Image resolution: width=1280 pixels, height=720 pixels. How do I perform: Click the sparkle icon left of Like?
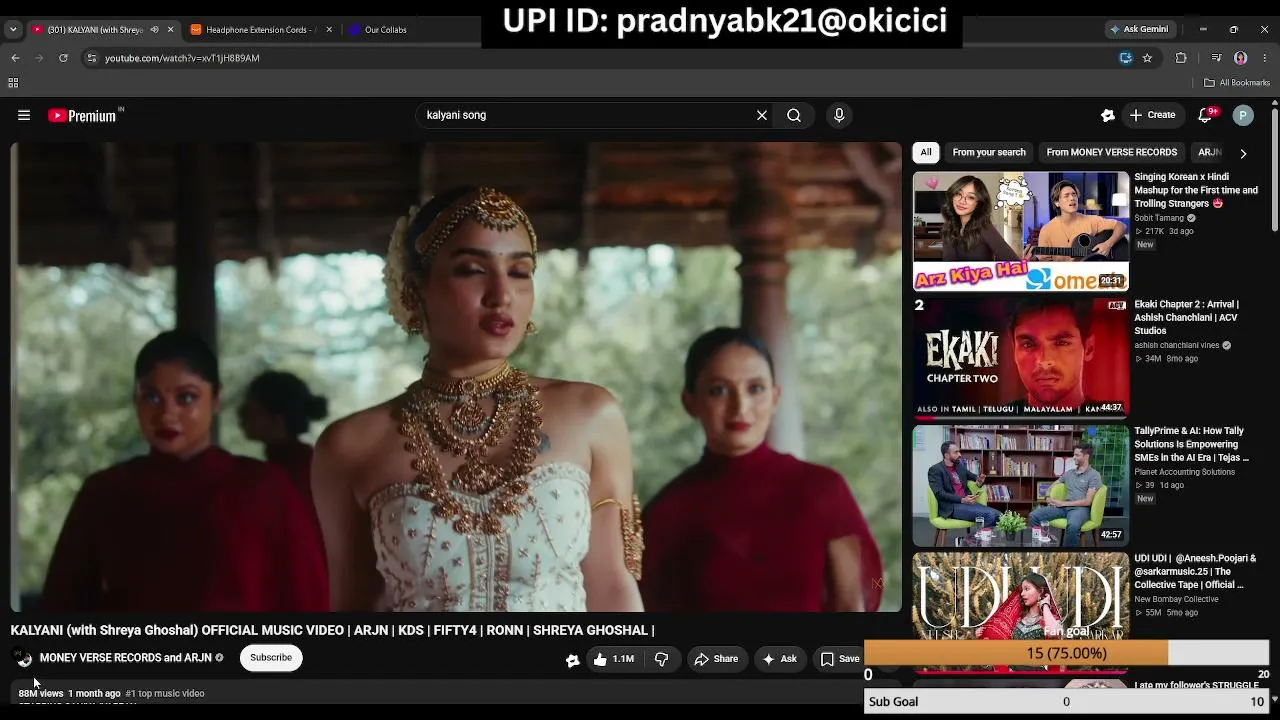572,660
